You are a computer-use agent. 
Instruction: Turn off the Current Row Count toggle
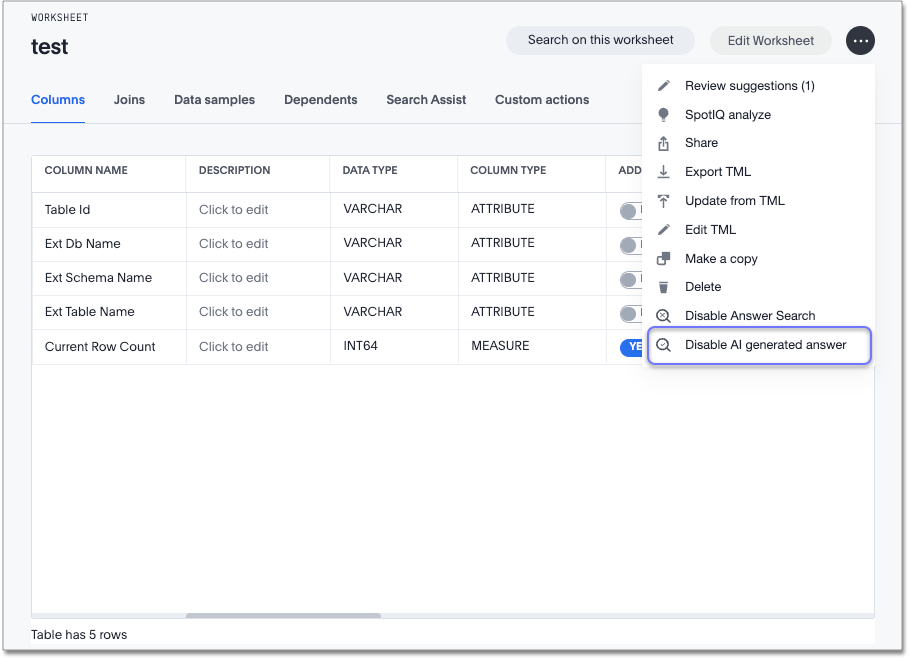[631, 347]
